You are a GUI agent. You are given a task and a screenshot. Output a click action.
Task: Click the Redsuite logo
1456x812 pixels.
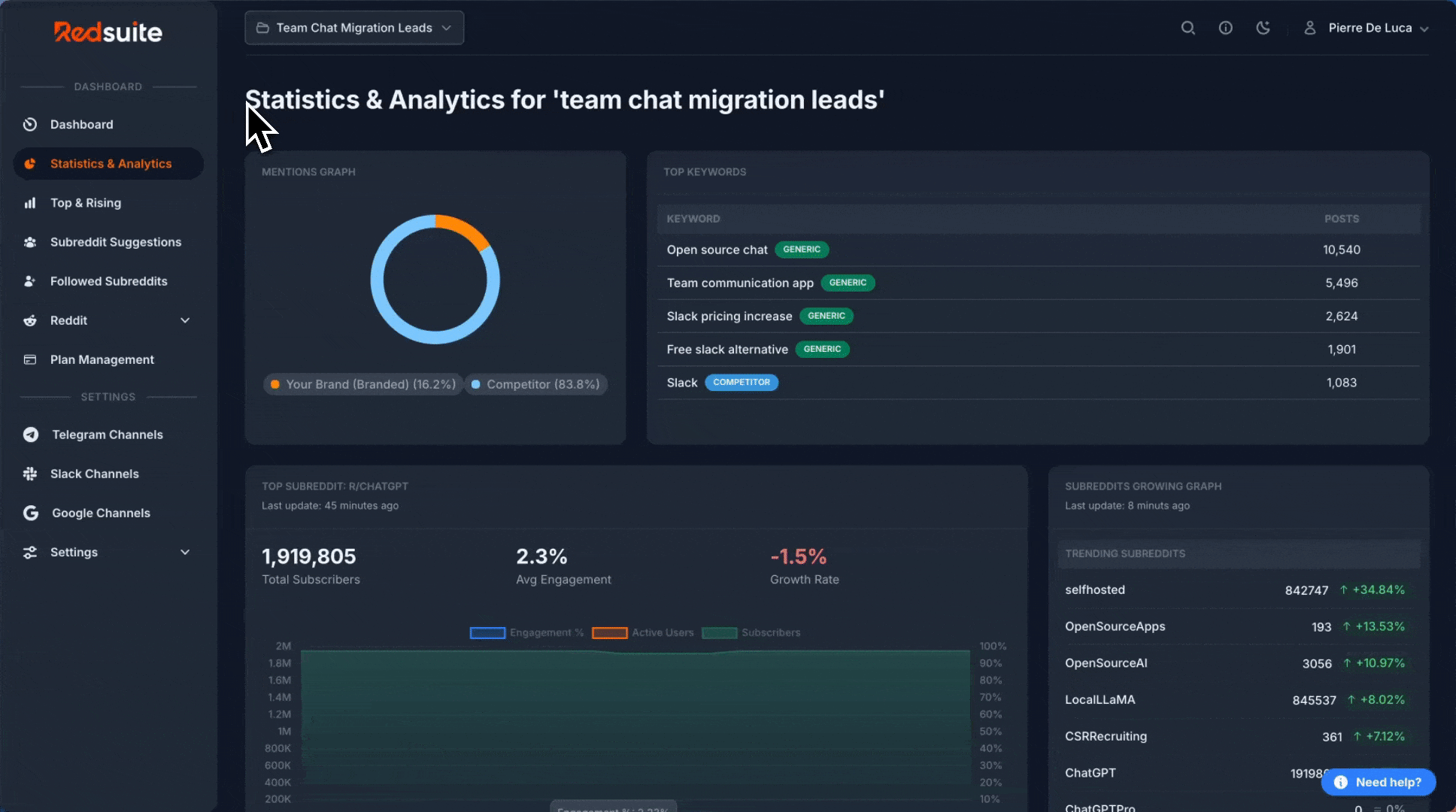coord(108,32)
